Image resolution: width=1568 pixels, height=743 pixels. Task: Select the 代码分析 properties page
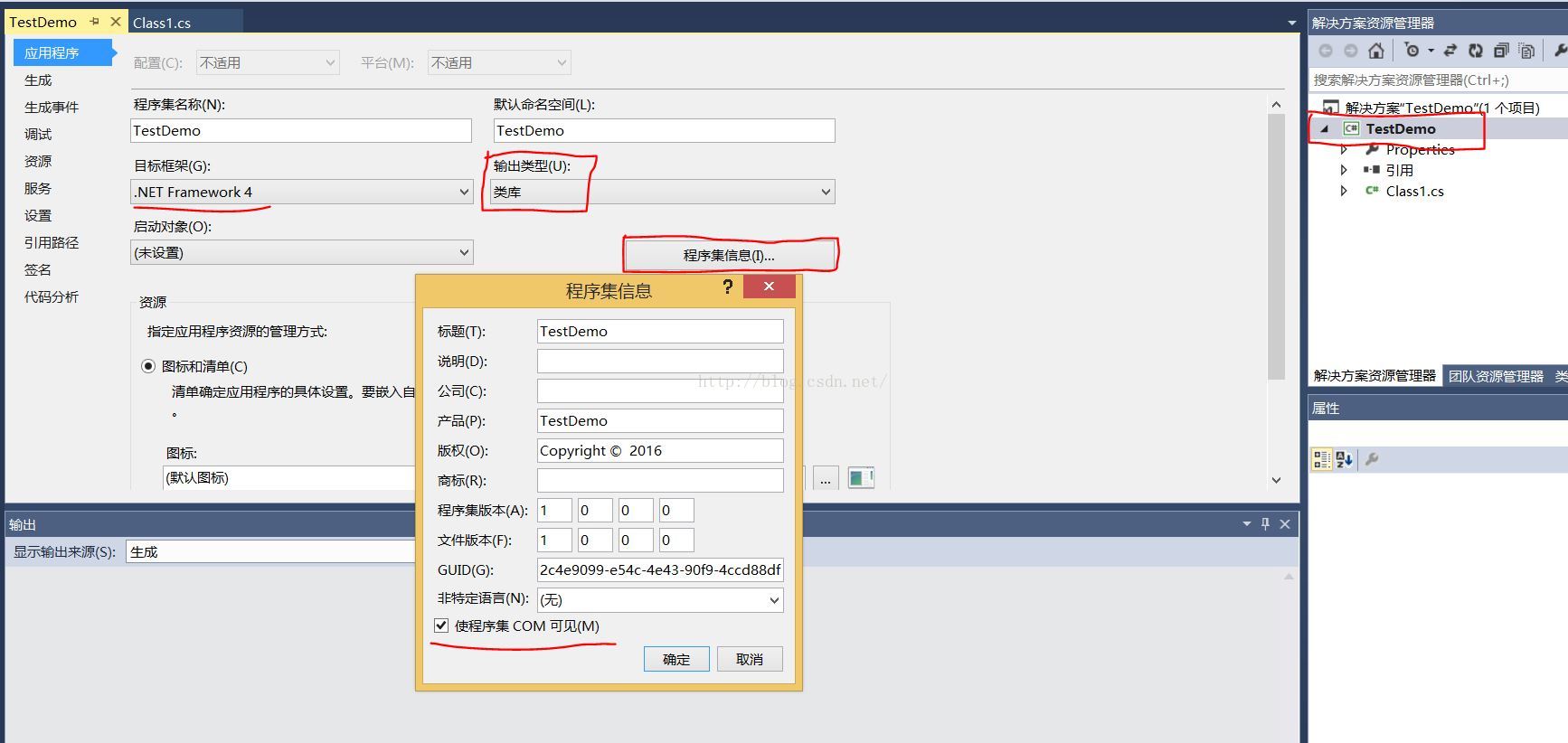point(52,297)
